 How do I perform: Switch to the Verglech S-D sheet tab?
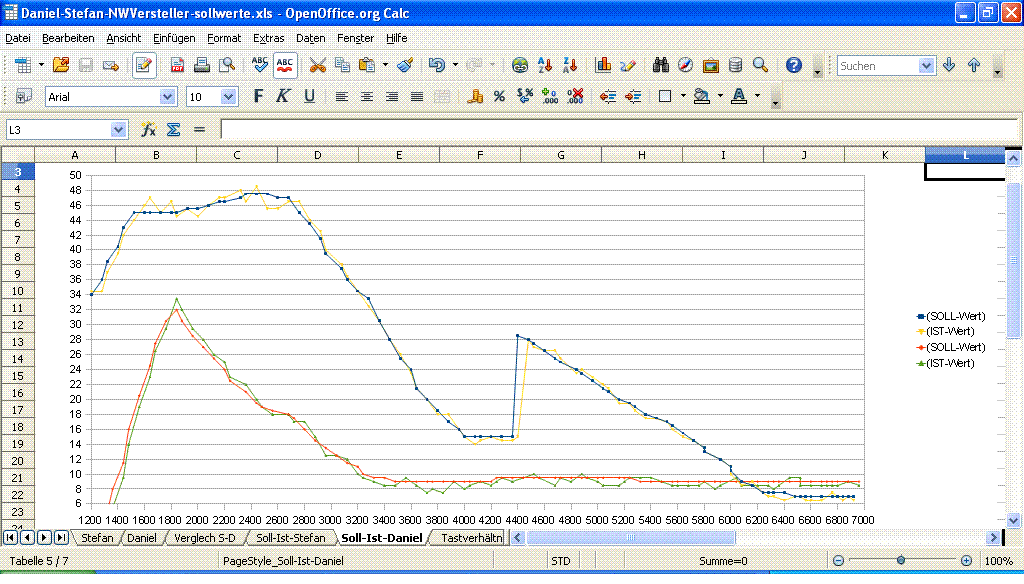click(x=205, y=538)
